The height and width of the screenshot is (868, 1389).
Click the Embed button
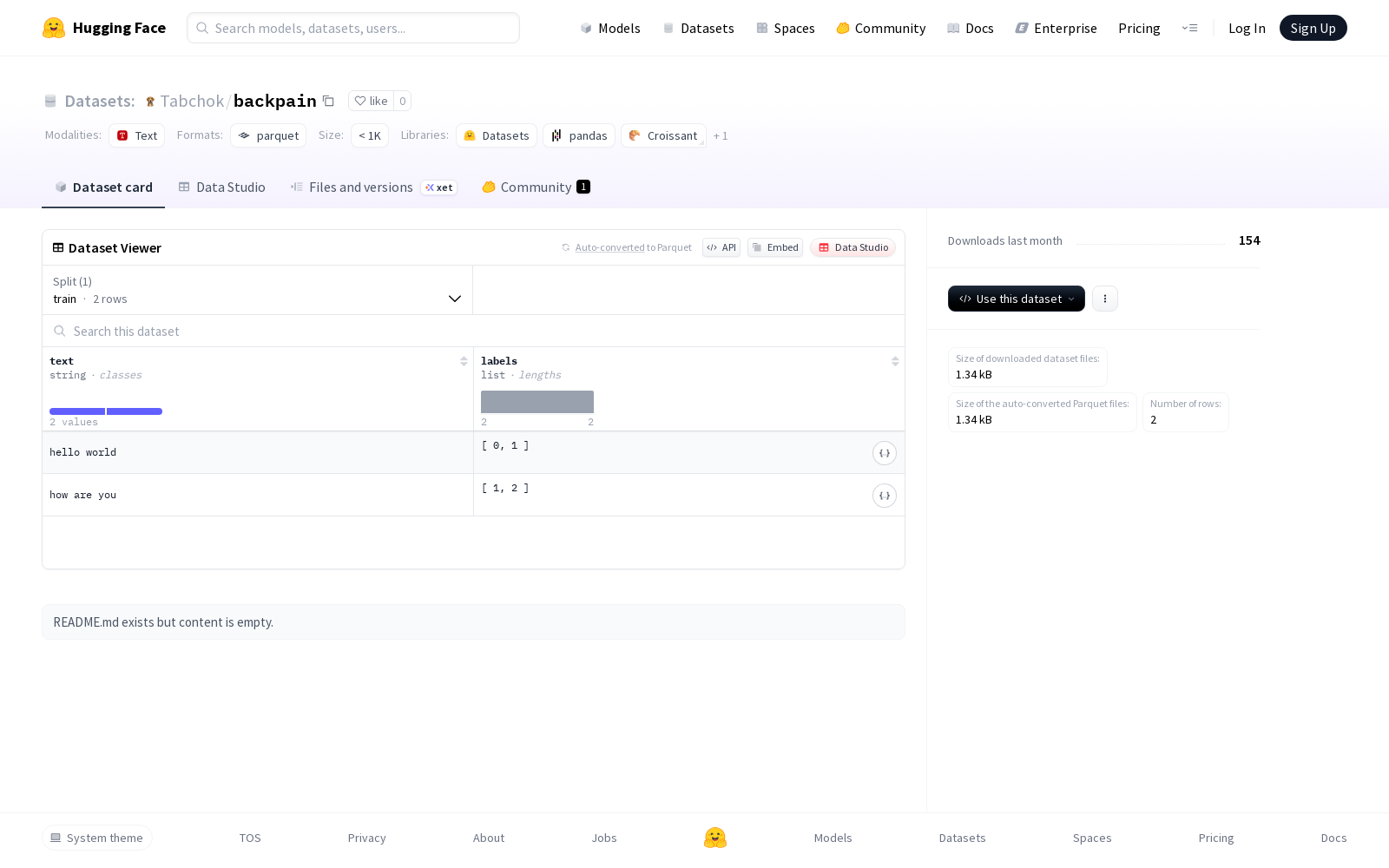775,247
